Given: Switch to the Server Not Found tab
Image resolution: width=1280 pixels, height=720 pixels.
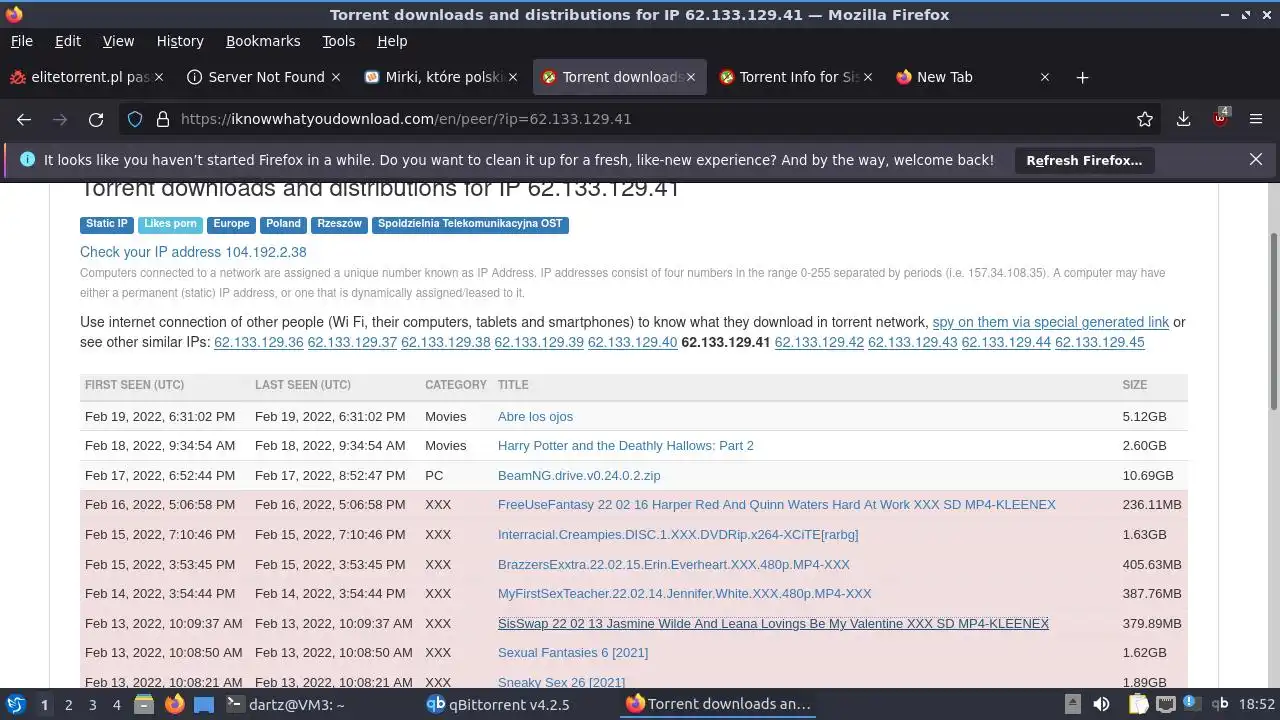Looking at the screenshot, I should pyautogui.click(x=265, y=77).
